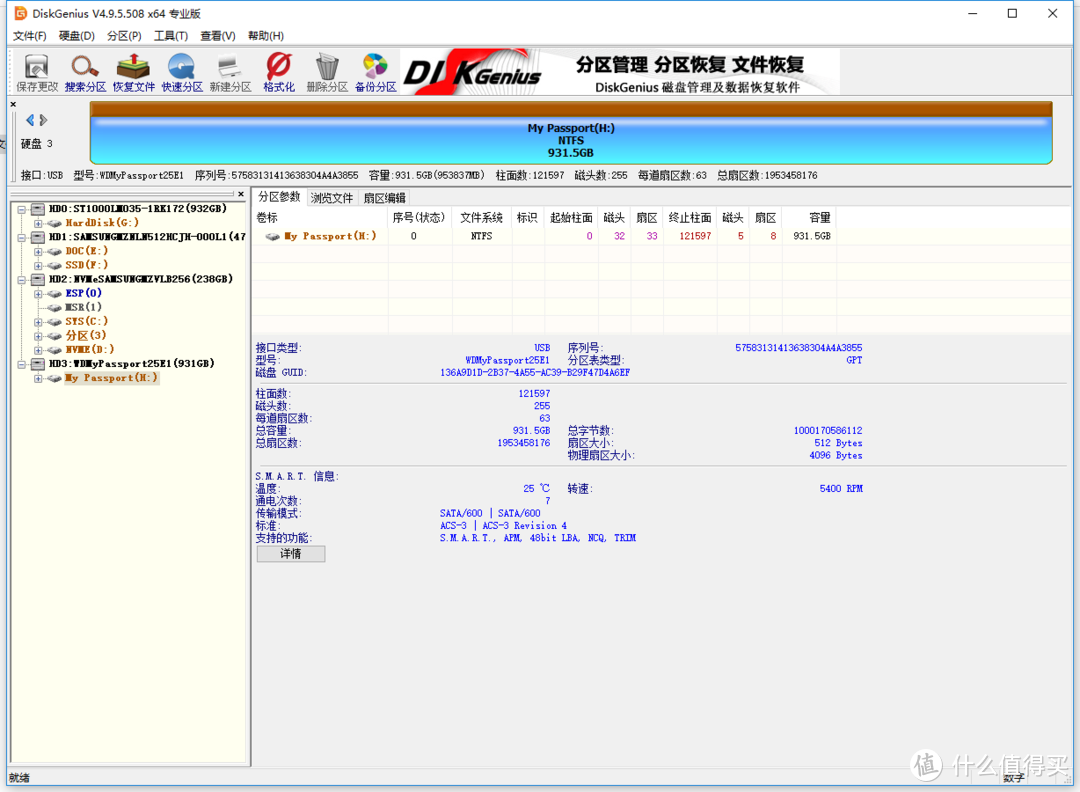Click the 详情 details button
The image size is (1080, 792).
click(x=291, y=554)
